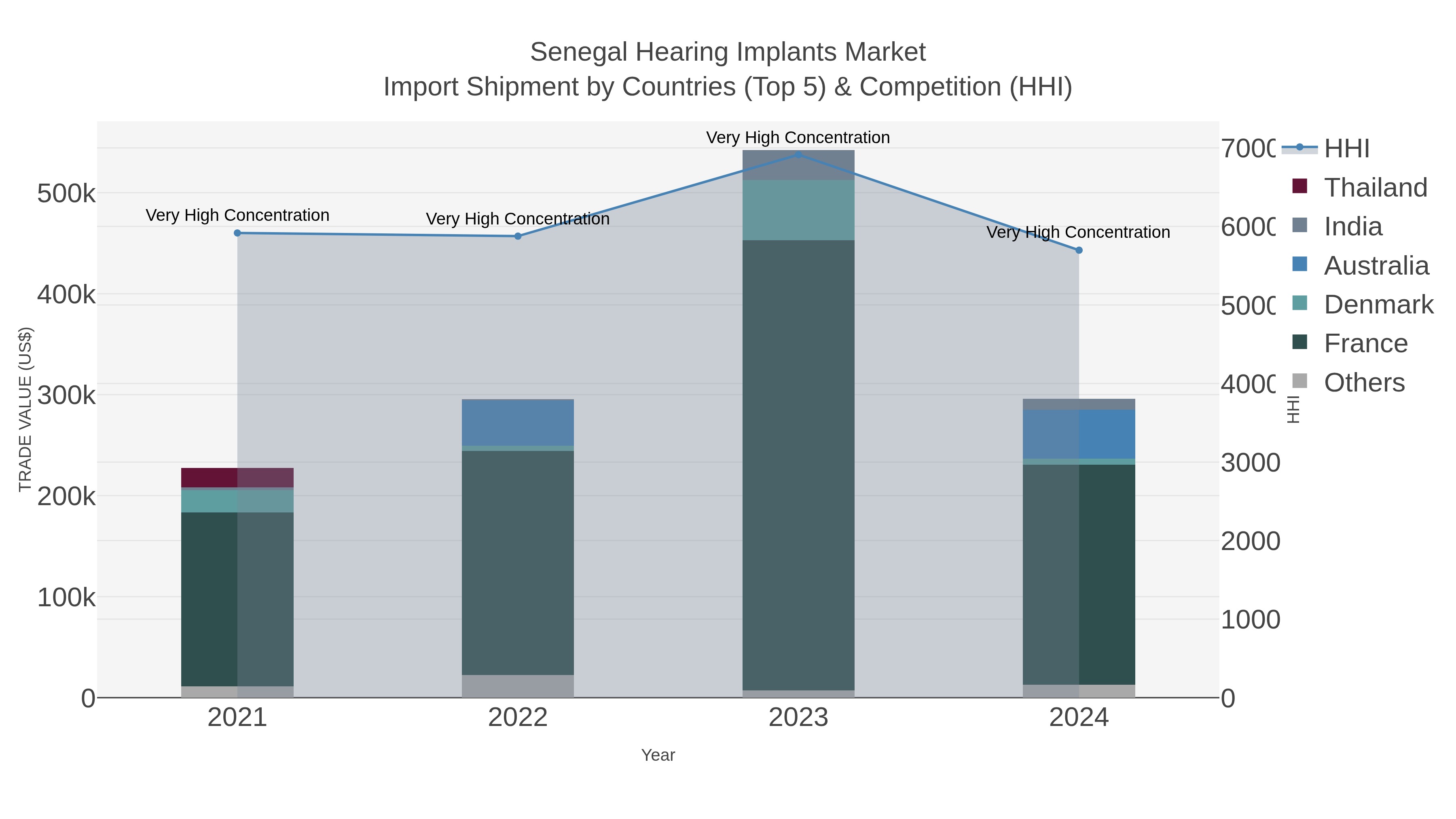Click the Very High Concentration label above 2023
The width and height of the screenshot is (1456, 819).
(798, 138)
